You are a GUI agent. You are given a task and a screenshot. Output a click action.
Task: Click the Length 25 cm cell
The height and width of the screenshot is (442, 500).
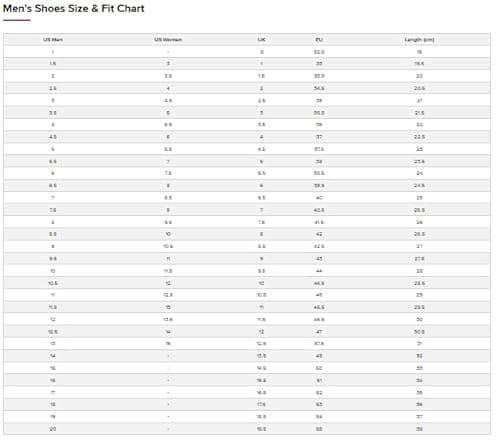(419, 198)
